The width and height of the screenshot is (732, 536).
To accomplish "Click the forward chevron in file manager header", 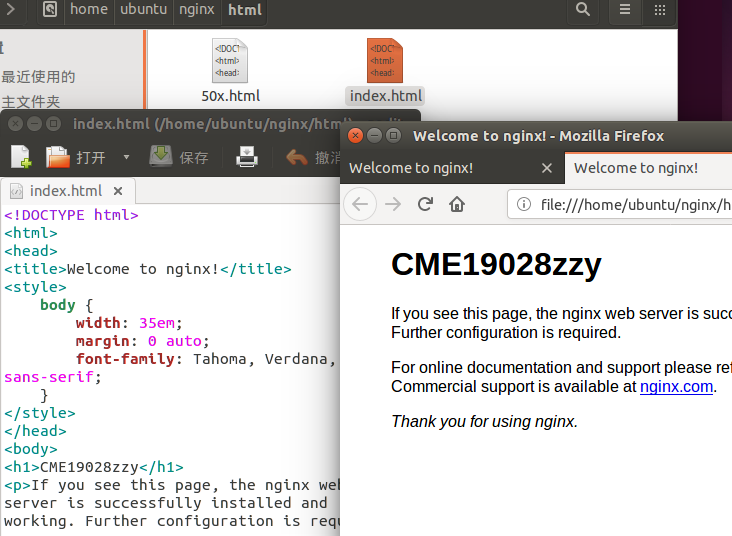I will click(11, 9).
